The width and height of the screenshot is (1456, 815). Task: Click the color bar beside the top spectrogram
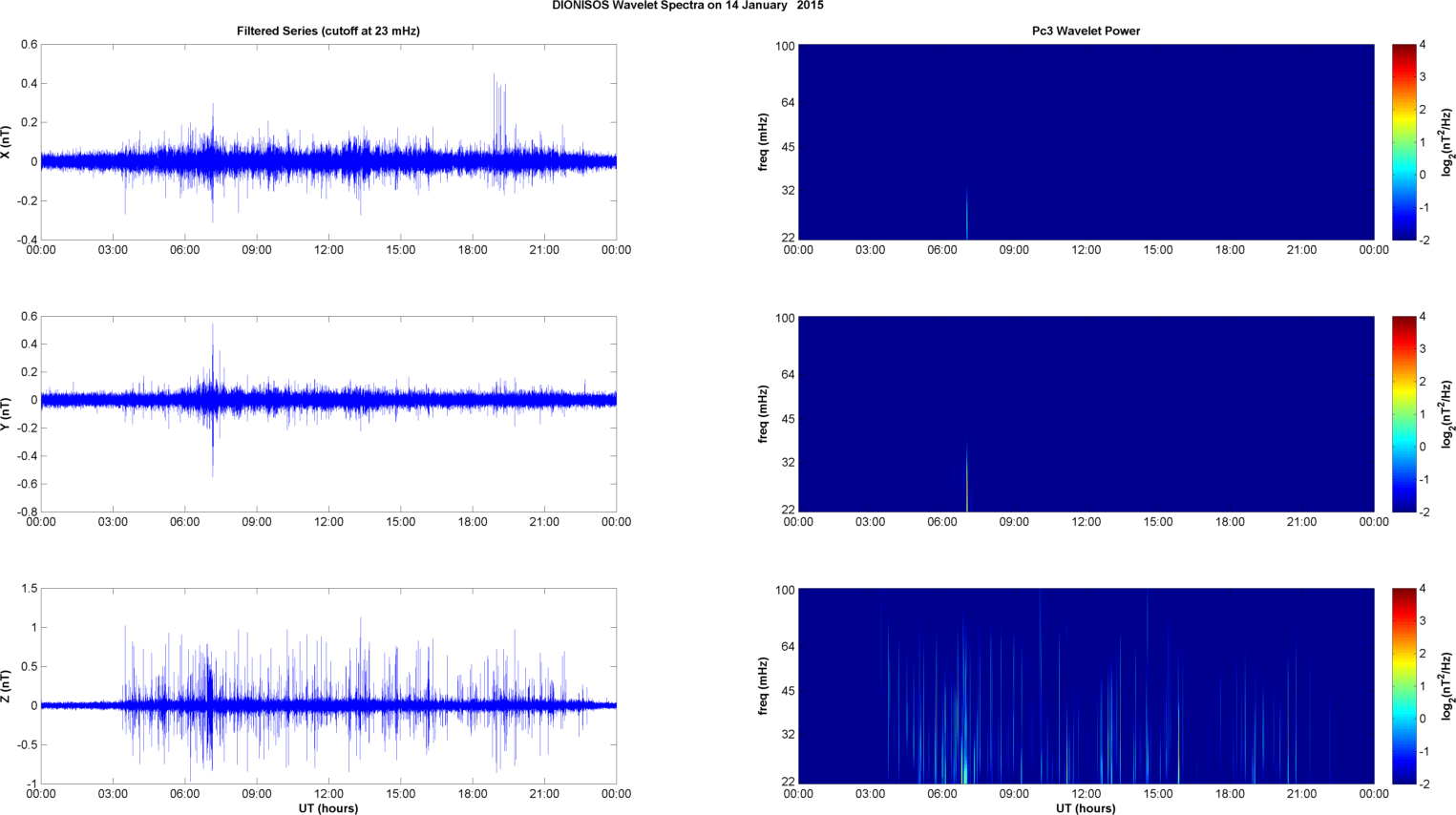tap(1403, 142)
